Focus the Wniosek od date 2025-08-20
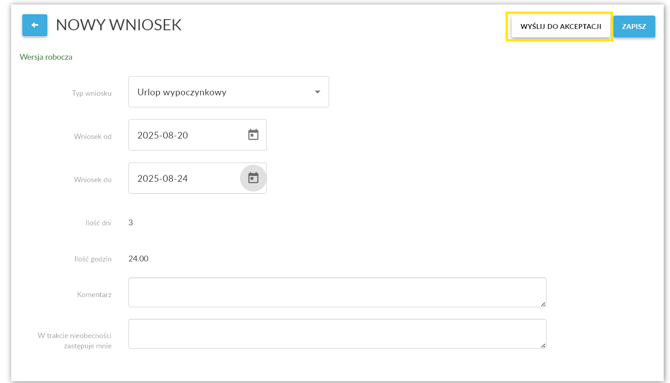Image resolution: width=670 pixels, height=383 pixels. 162,136
